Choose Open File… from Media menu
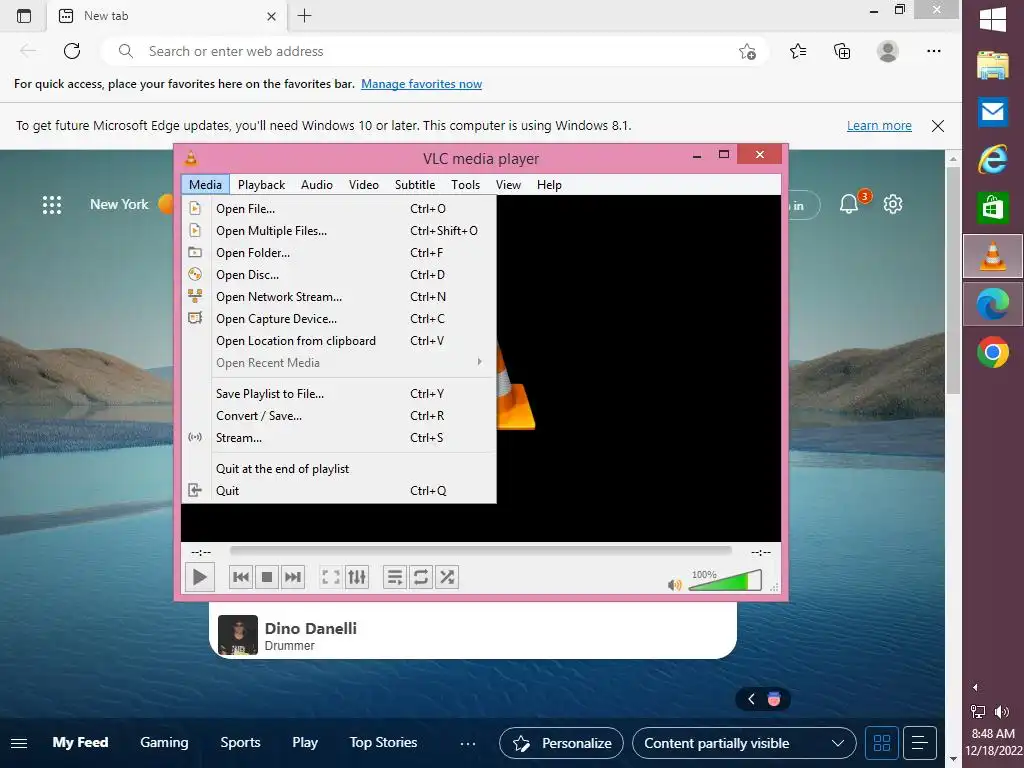The width and height of the screenshot is (1024, 768). (x=339, y=209)
